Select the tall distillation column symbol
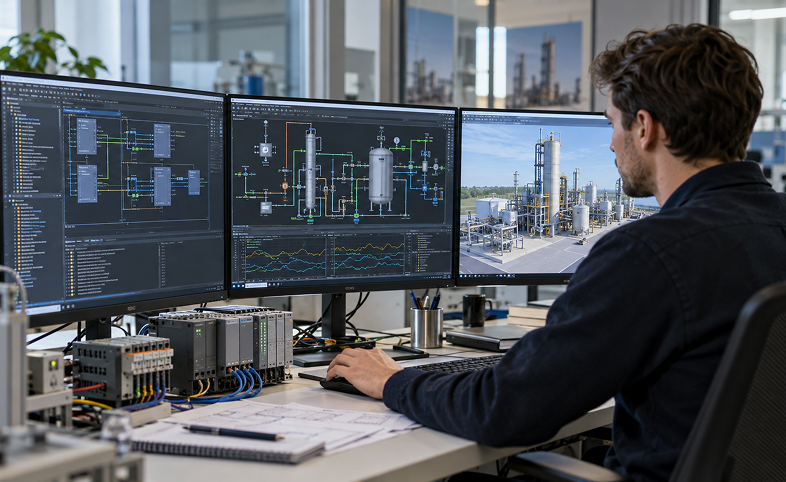Viewport: 786px width, 482px height. coord(311,171)
